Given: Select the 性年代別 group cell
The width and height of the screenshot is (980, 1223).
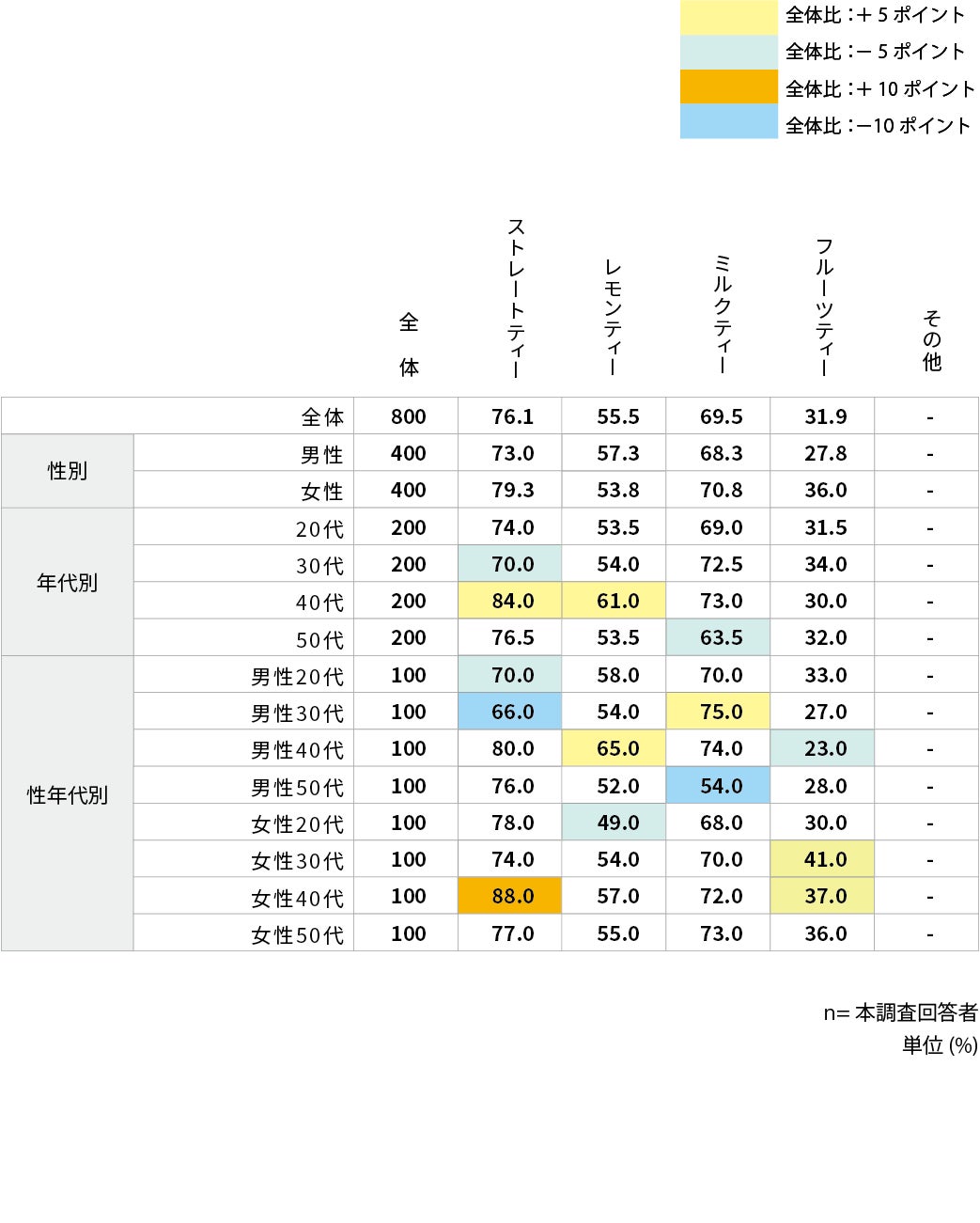Looking at the screenshot, I should click(67, 803).
